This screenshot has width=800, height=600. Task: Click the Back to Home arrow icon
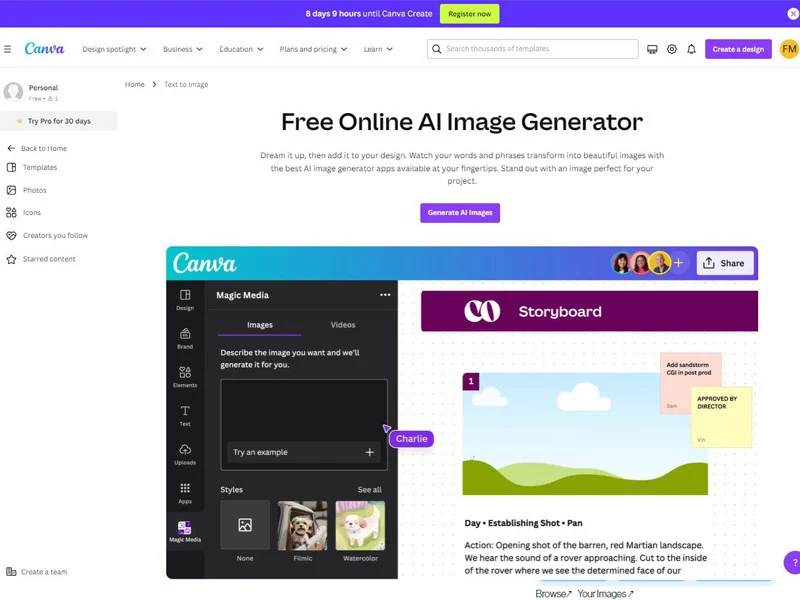(11, 148)
